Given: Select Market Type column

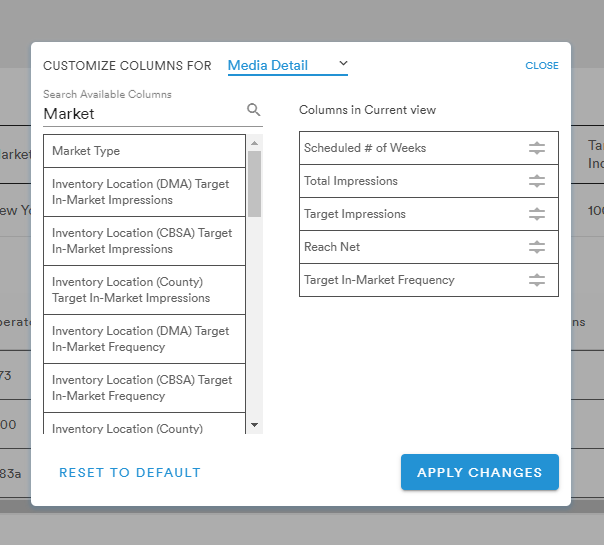Looking at the screenshot, I should pos(144,151).
